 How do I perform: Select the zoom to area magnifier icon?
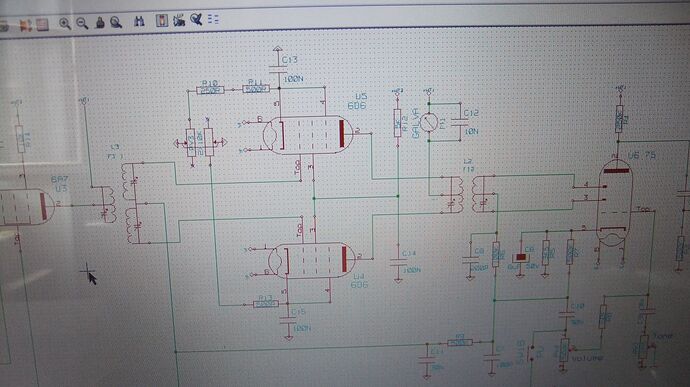point(116,22)
